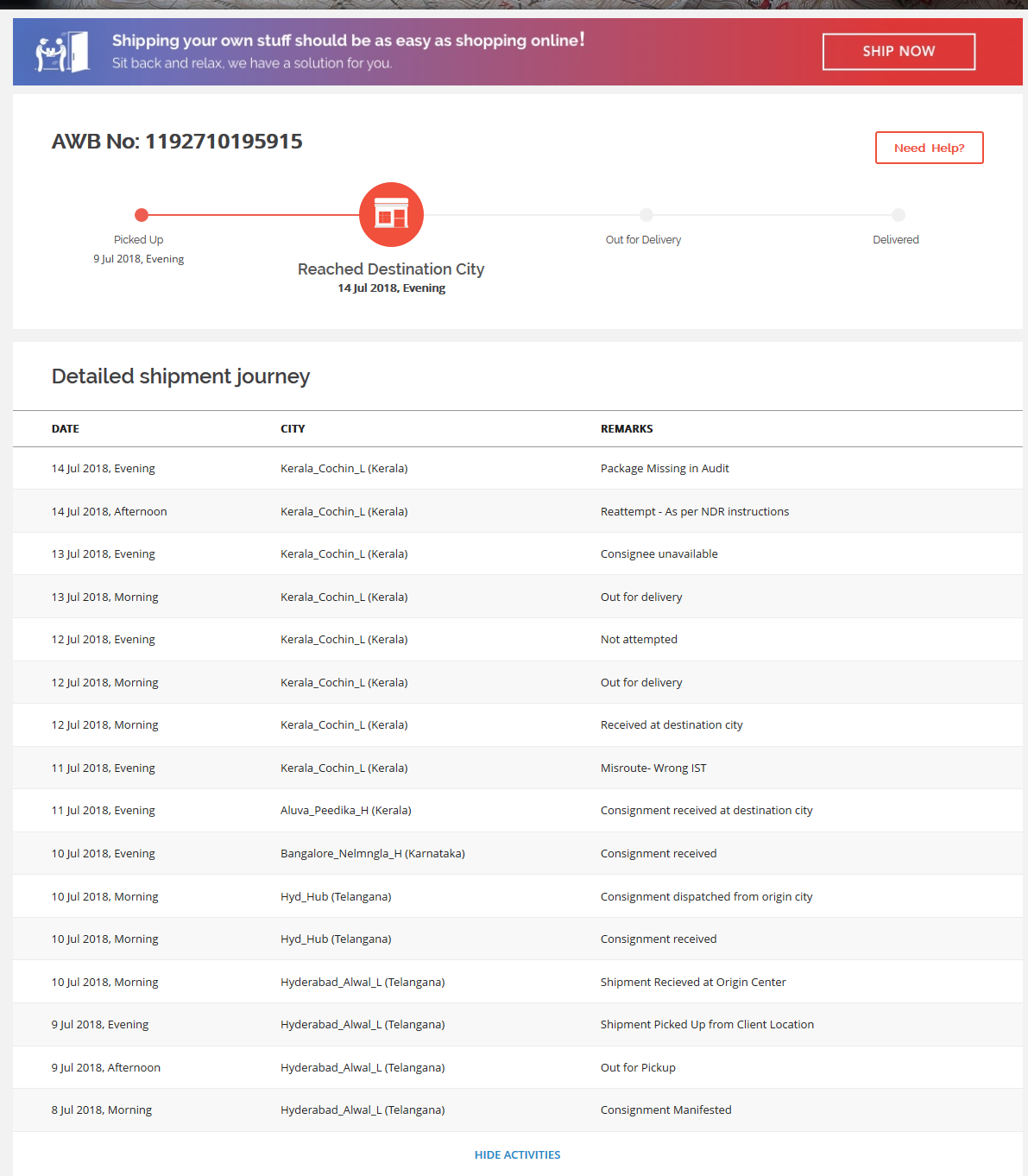Click the Reached Destination City warehouse icon
Viewport: 1028px width, 1176px height.
click(x=391, y=215)
